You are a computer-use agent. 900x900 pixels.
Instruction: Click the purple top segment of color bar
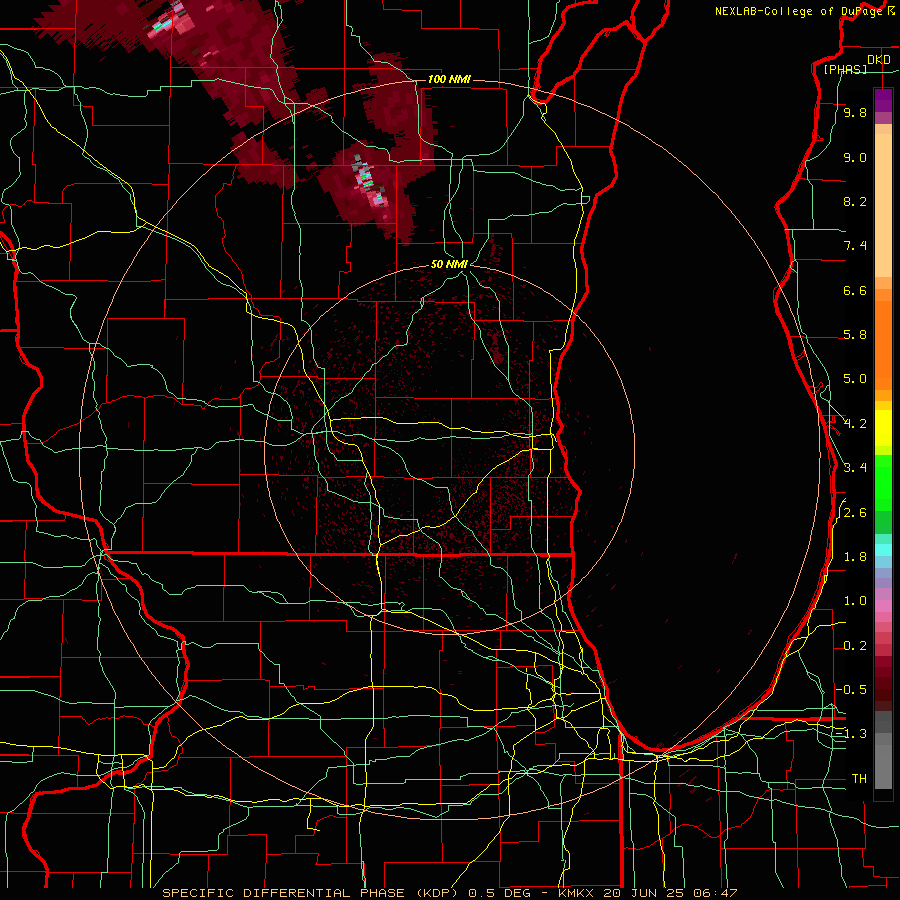(883, 100)
